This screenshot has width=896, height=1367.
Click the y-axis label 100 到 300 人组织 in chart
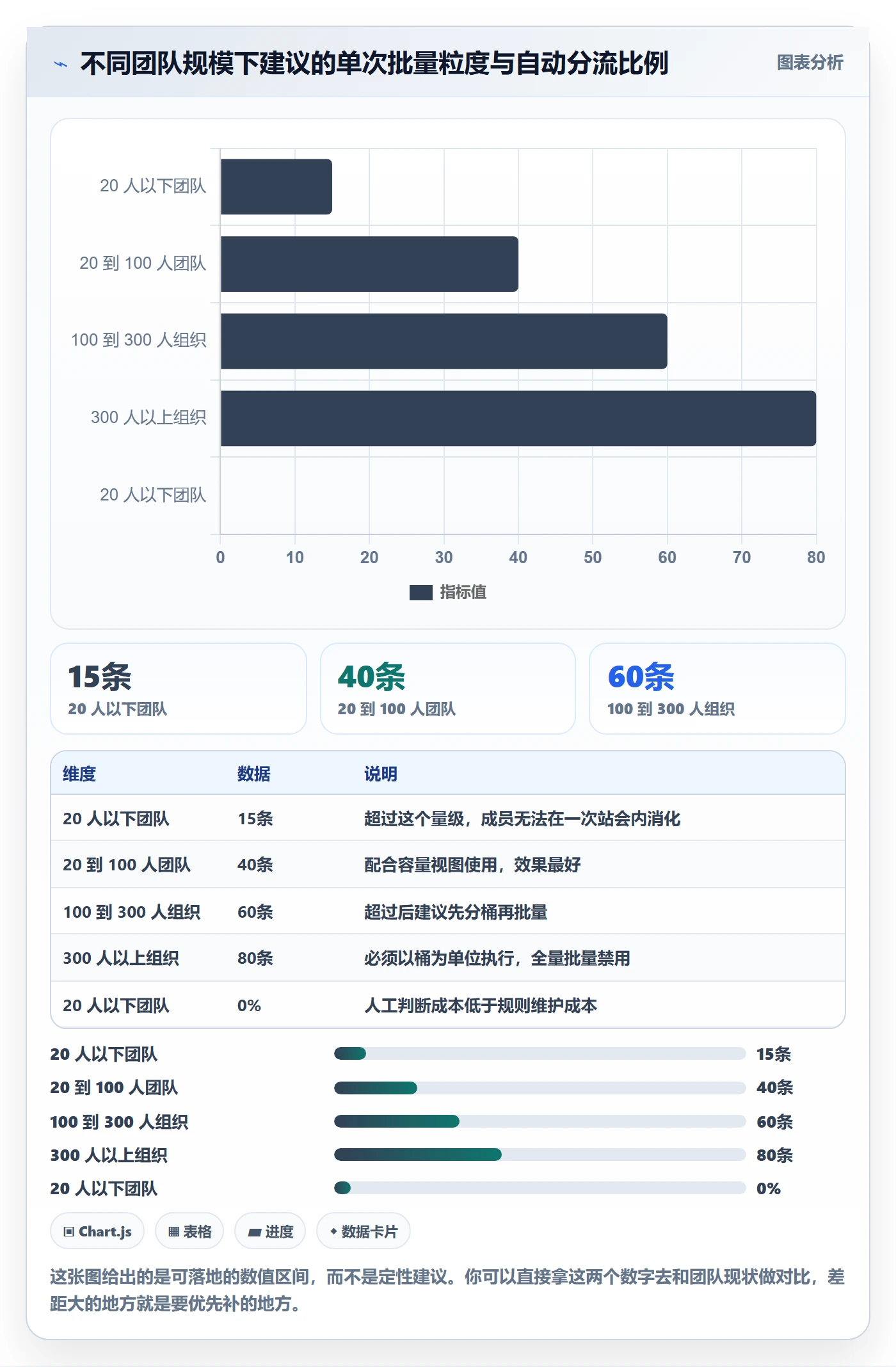tap(139, 340)
